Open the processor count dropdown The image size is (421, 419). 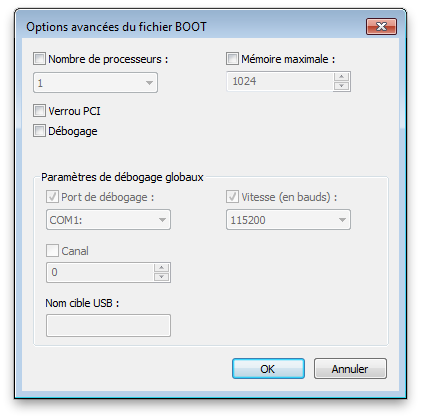tap(95, 83)
